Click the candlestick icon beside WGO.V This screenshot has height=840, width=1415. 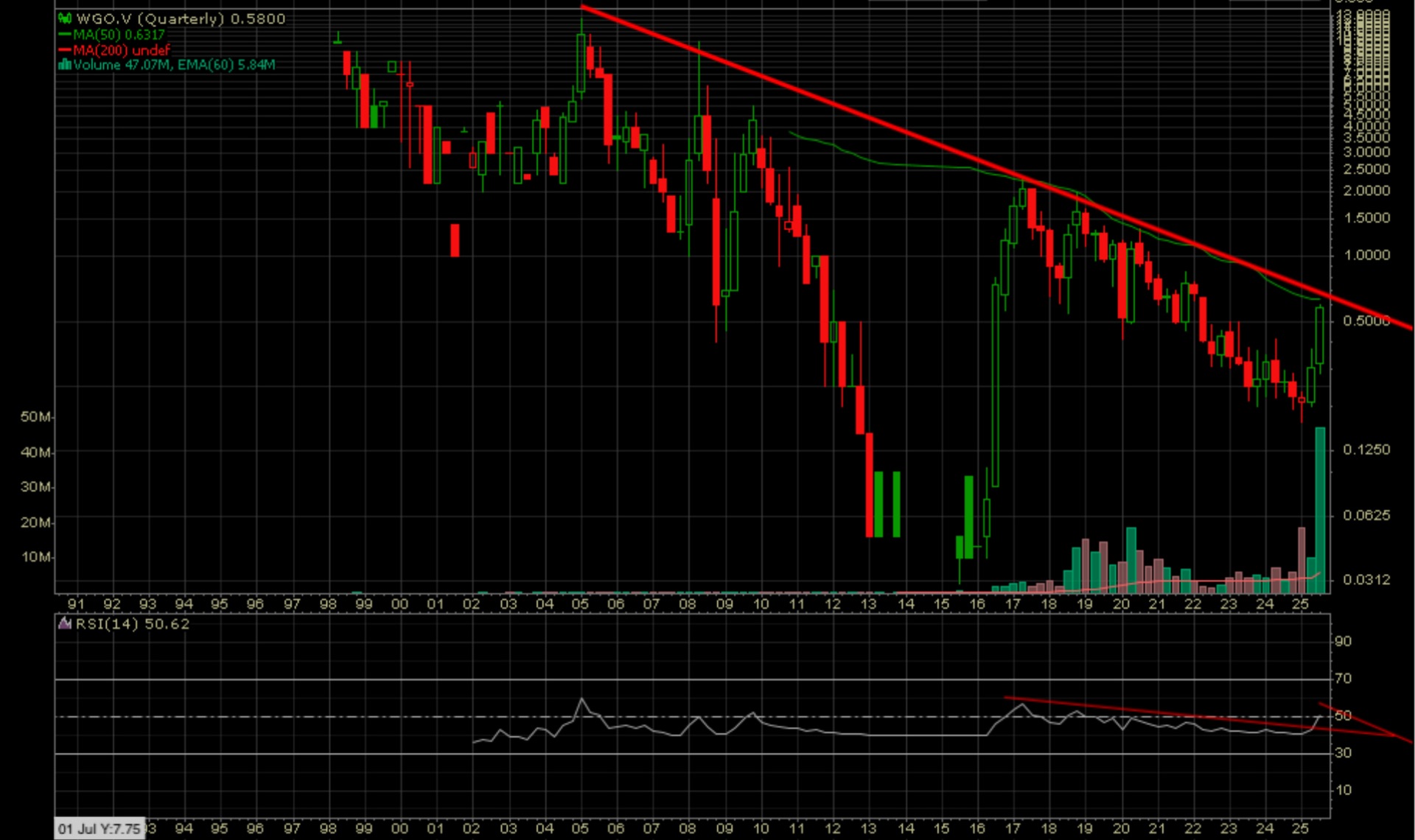pyautogui.click(x=64, y=18)
